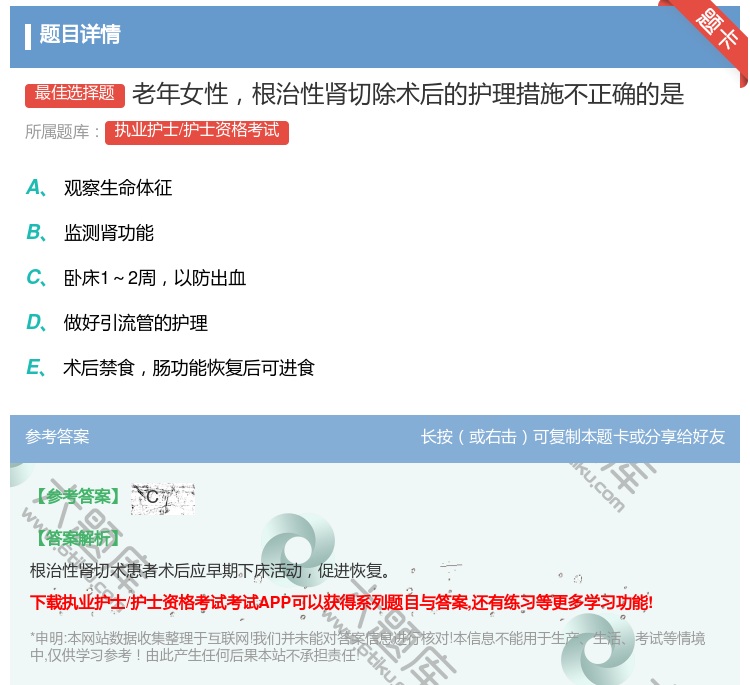Click the question text 老年女性，根治性肾切除术后
The height and width of the screenshot is (685, 750).
(408, 94)
